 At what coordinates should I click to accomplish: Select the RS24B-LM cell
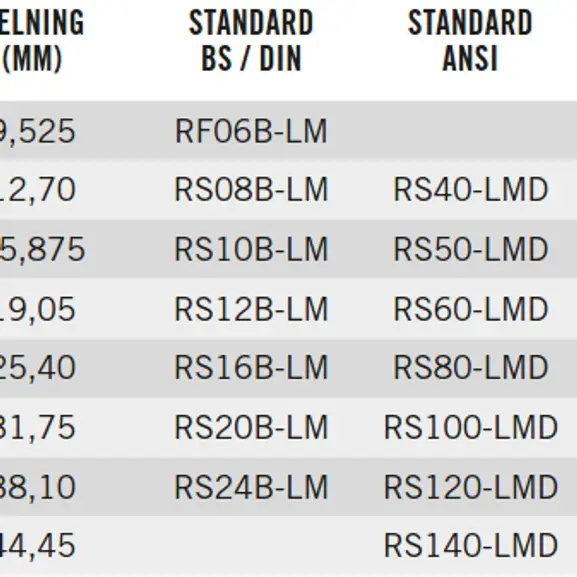click(251, 487)
